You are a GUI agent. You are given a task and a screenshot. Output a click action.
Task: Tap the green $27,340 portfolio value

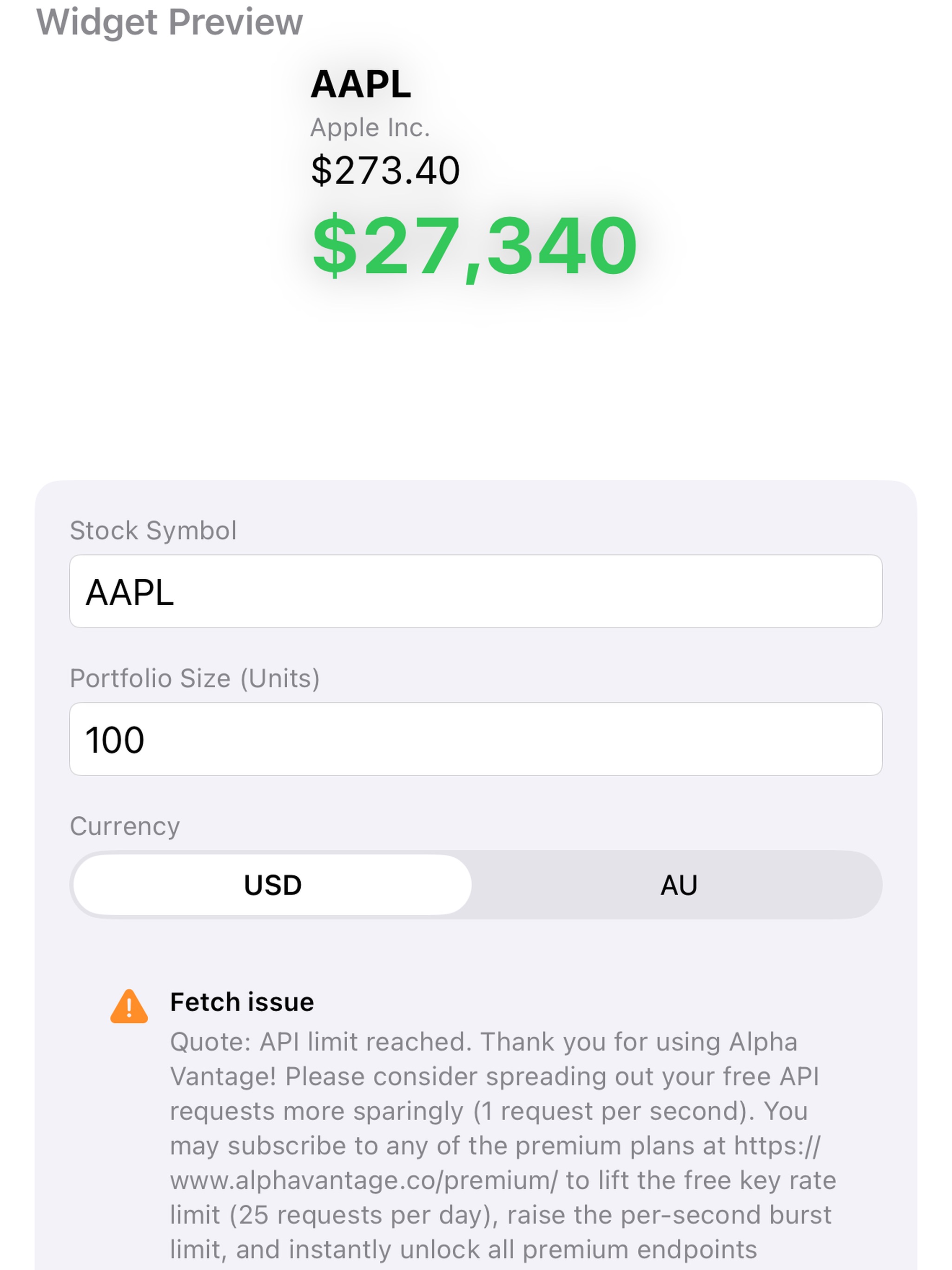pos(475,249)
